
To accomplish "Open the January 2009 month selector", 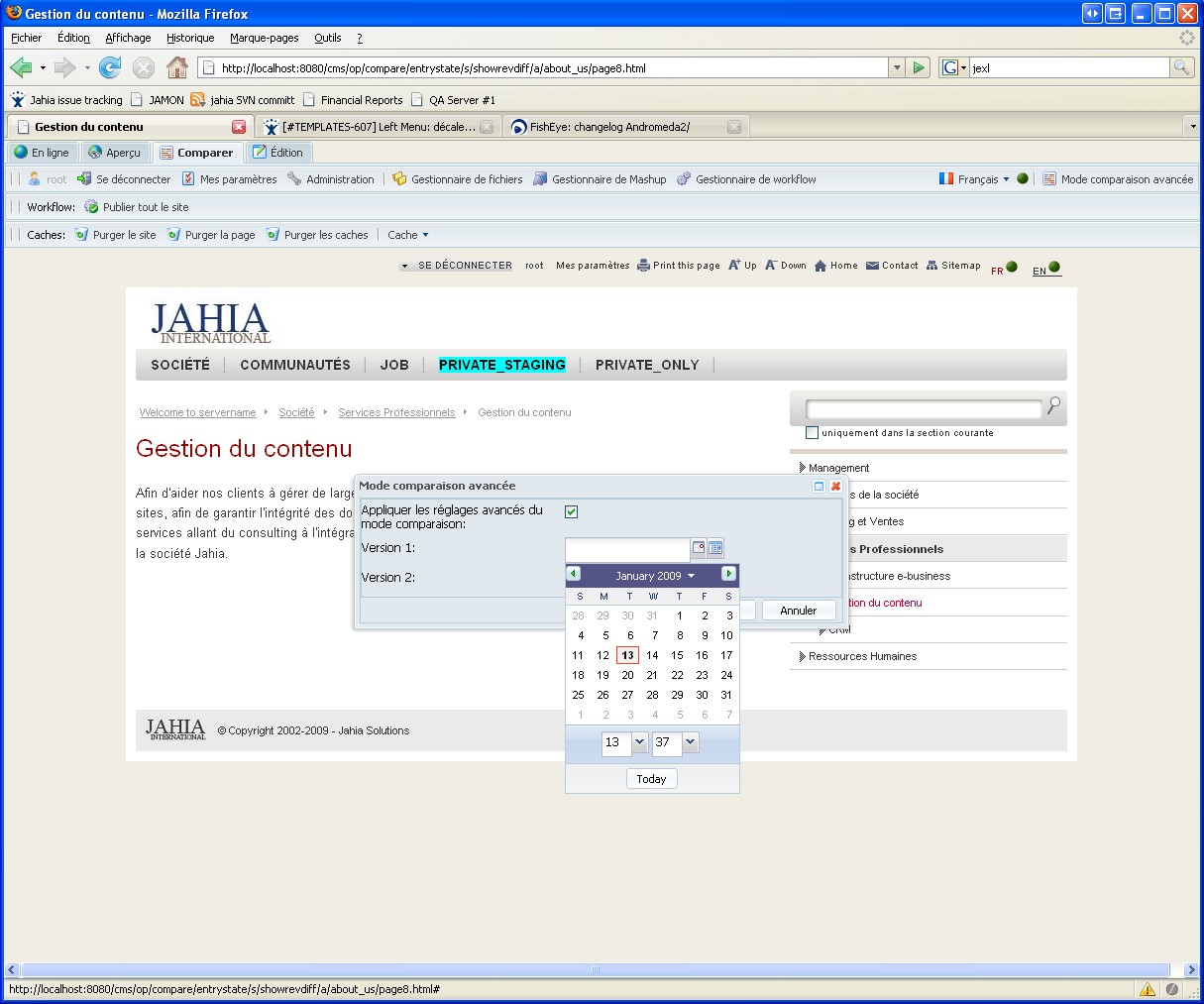I will coord(655,576).
